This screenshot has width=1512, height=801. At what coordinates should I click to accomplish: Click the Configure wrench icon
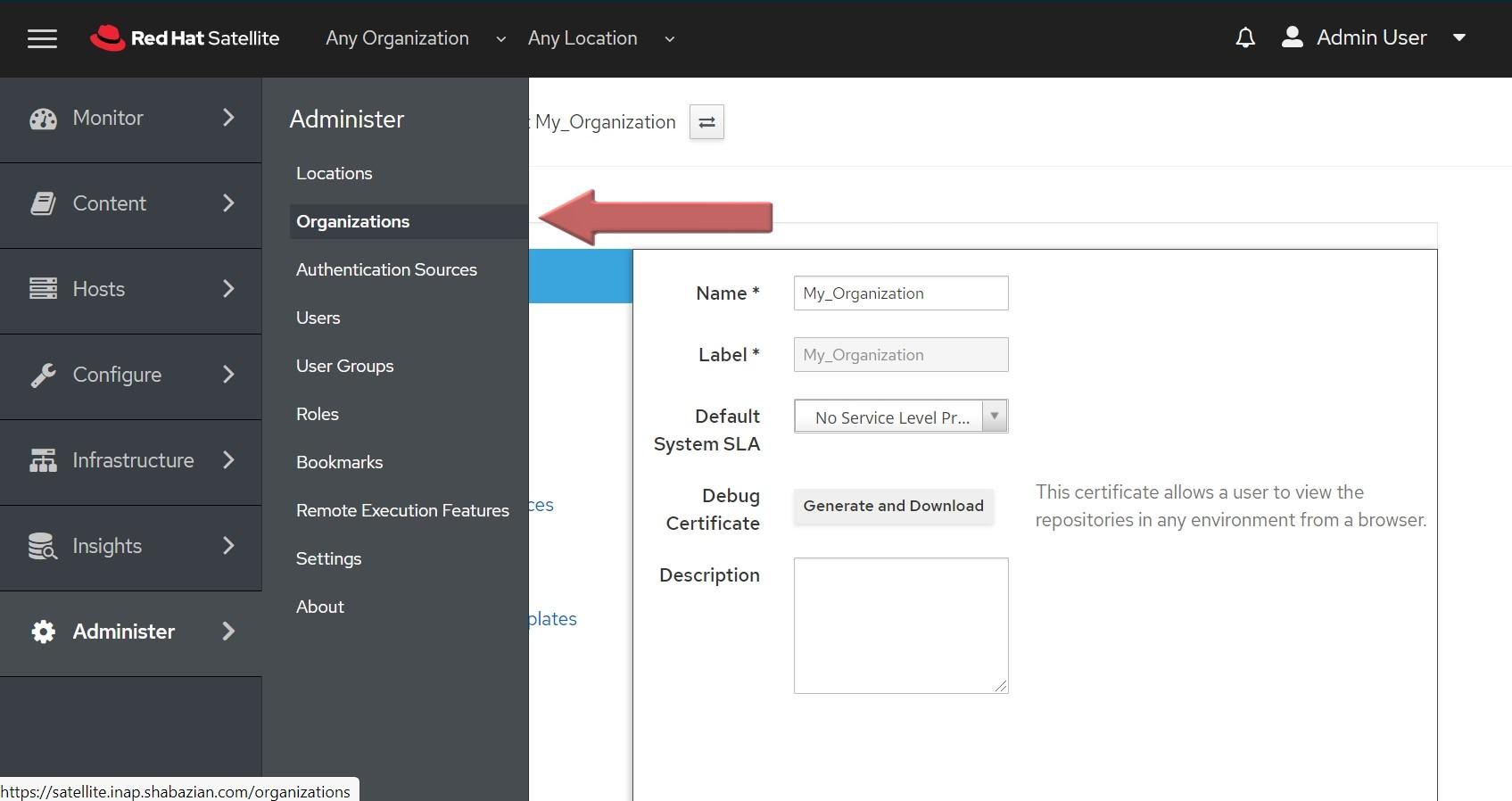coord(43,376)
